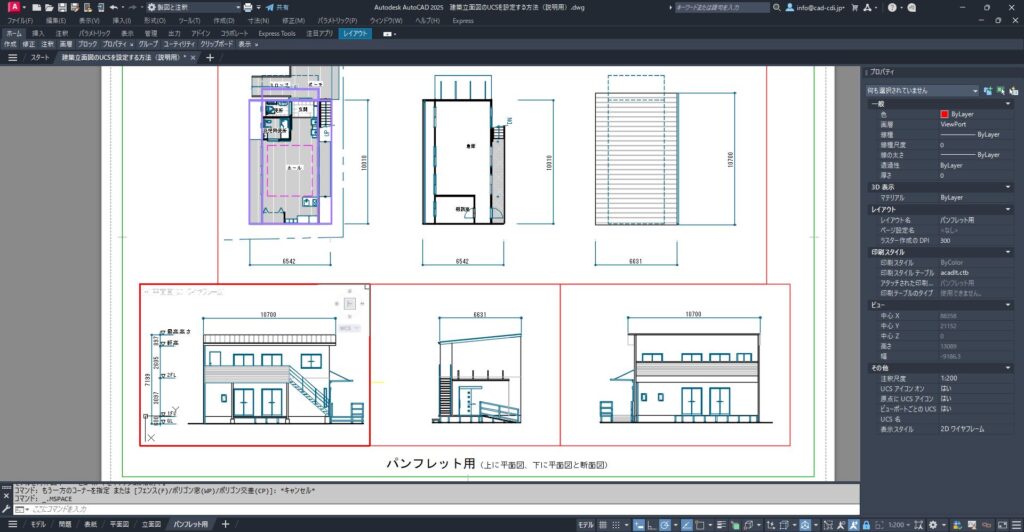Click the lineweight display icon in status bar
The width and height of the screenshot is (1024, 532).
pyautogui.click(x=722, y=525)
